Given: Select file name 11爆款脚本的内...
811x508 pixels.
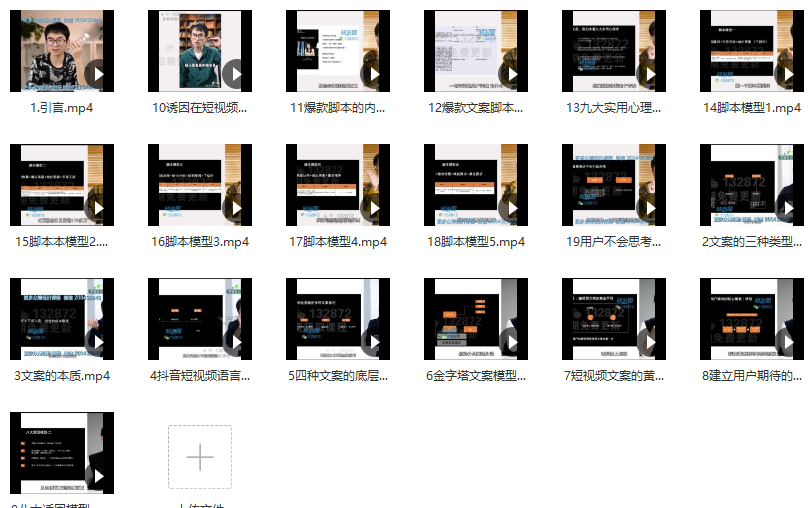Looking at the screenshot, I should tap(338, 108).
